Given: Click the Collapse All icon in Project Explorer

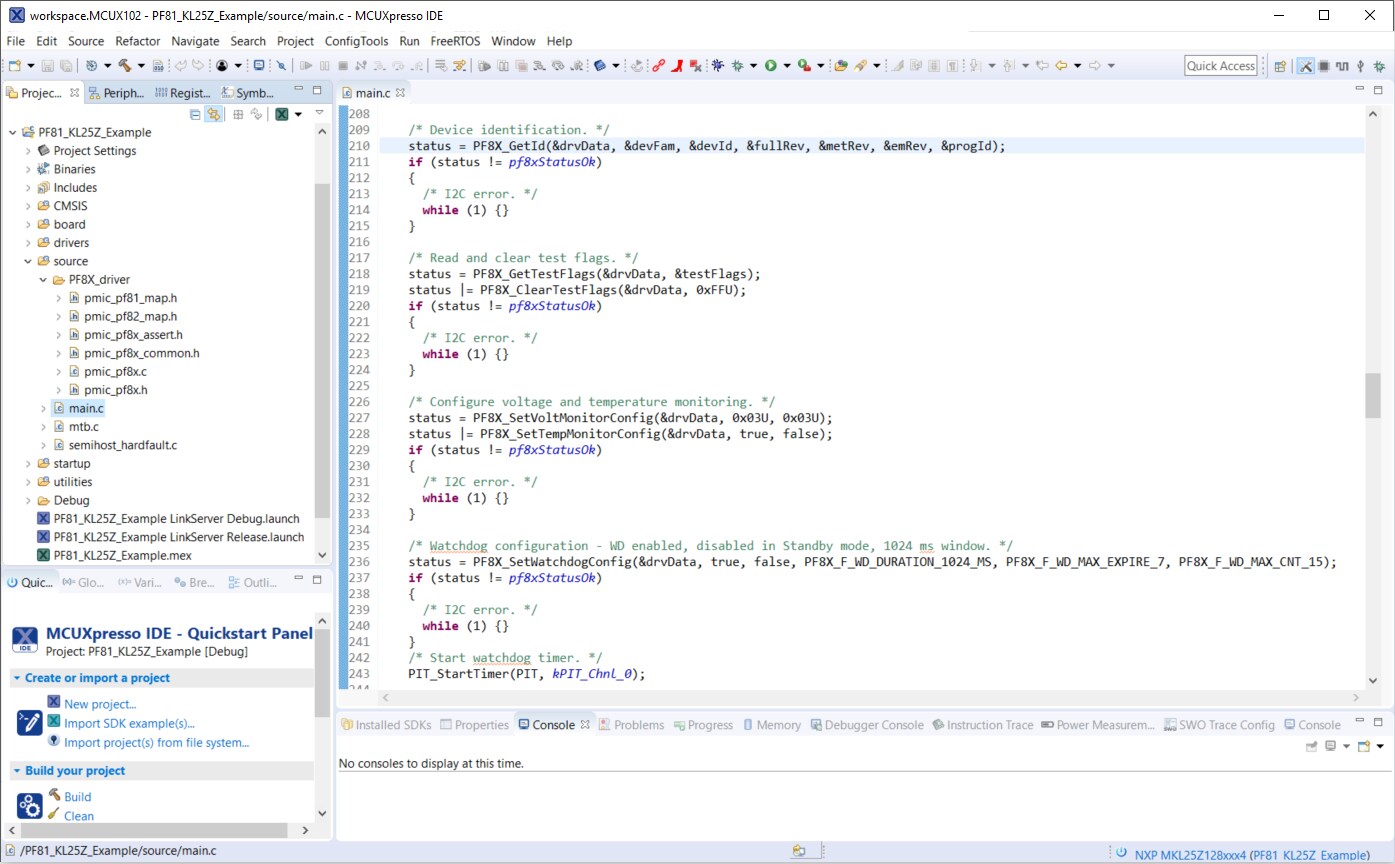Looking at the screenshot, I should click(195, 115).
